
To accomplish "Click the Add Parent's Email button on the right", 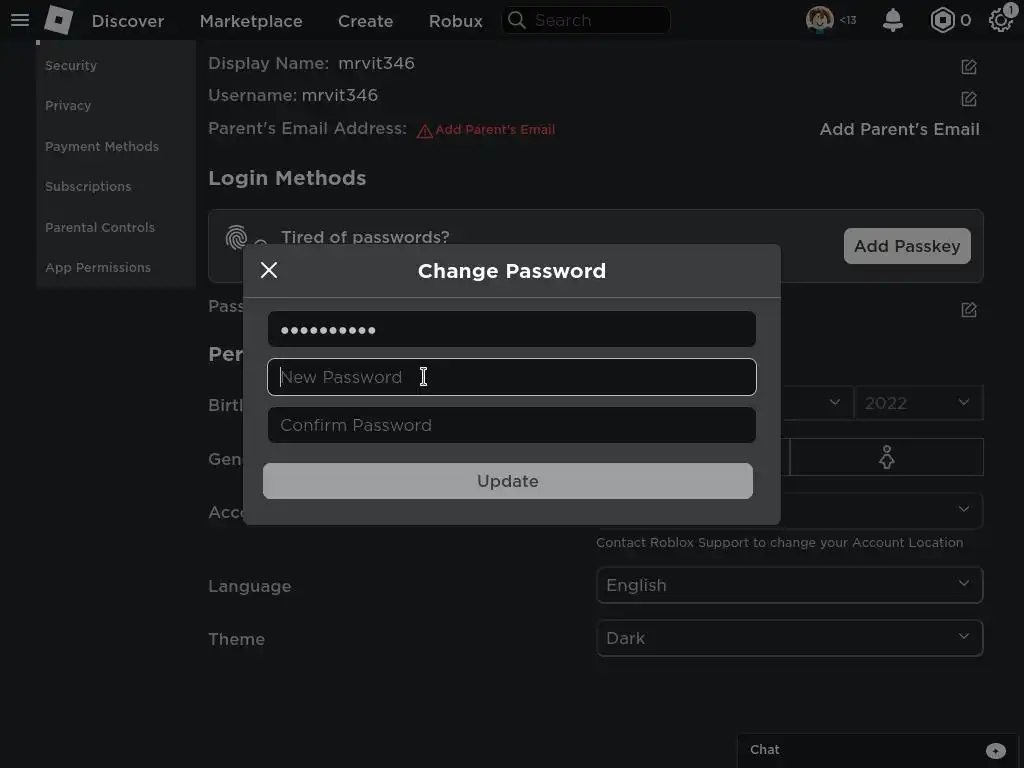I will click(899, 129).
